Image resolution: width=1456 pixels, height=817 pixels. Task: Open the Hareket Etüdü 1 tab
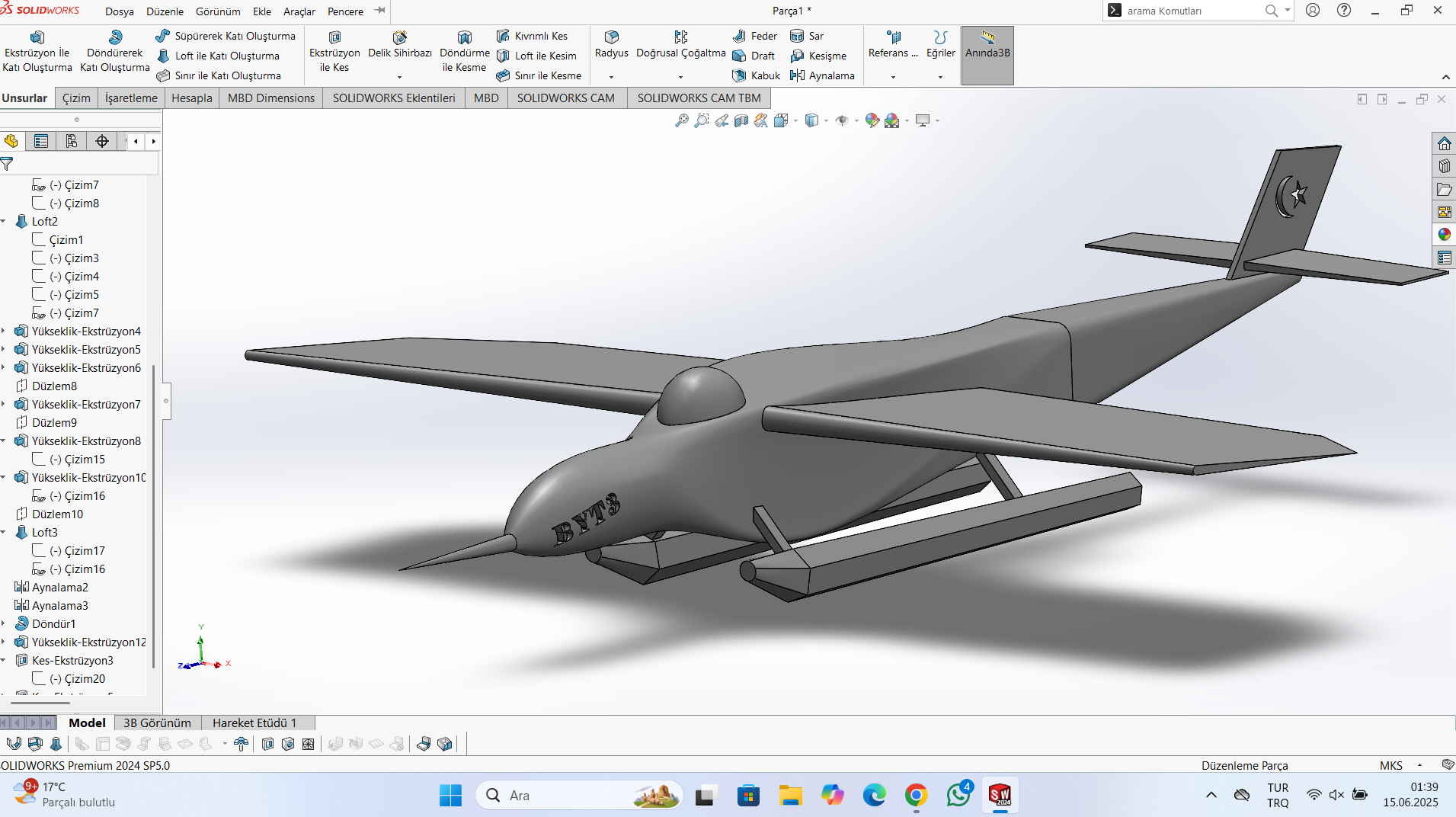click(254, 722)
